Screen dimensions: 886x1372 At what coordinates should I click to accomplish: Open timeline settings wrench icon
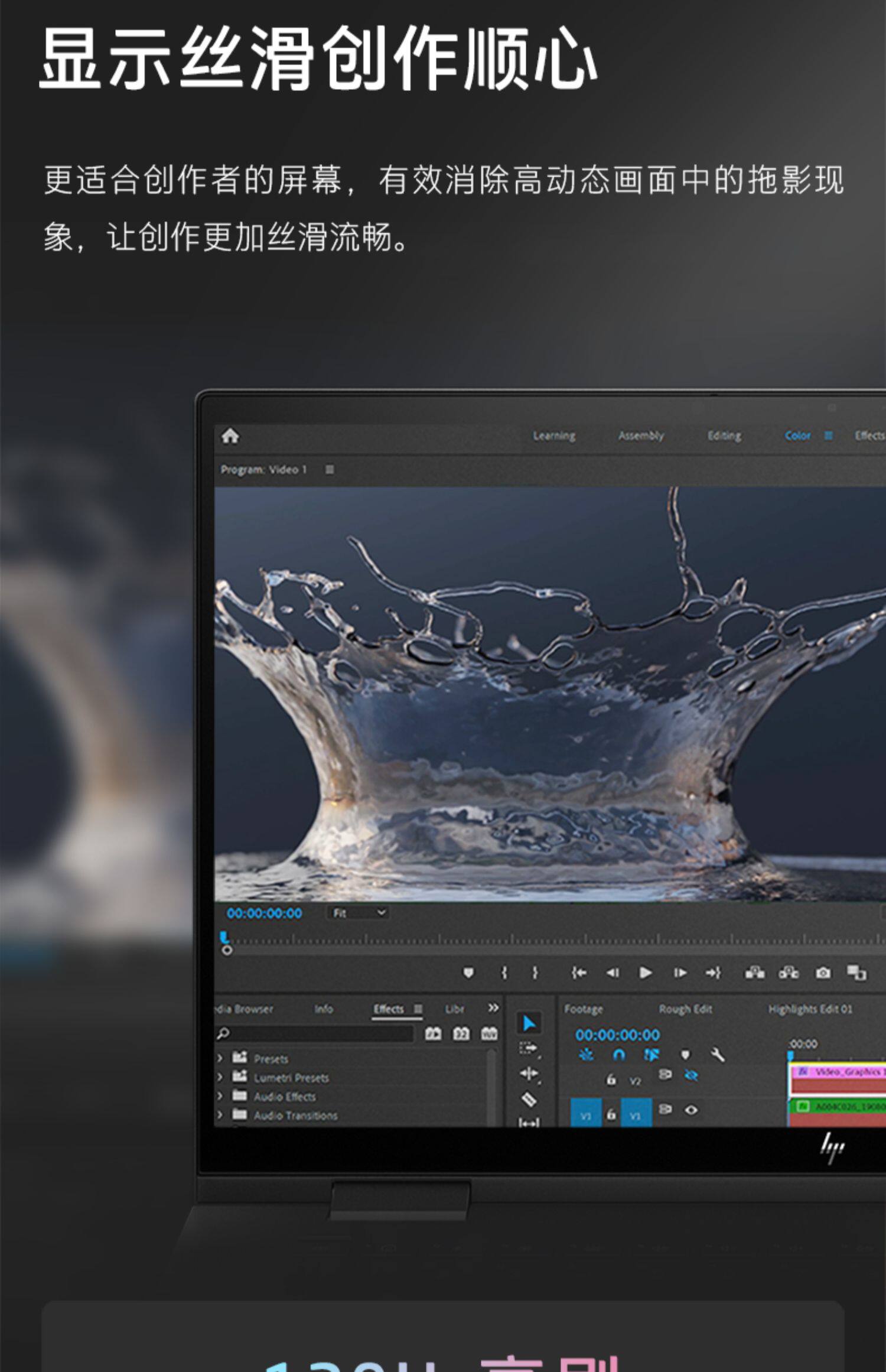click(x=717, y=1055)
